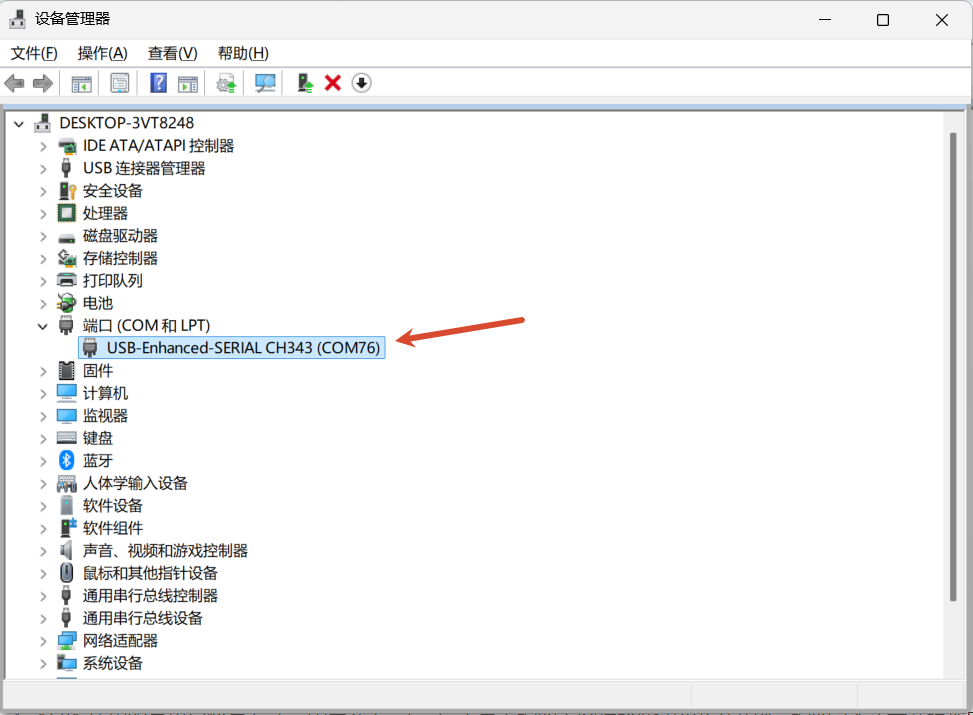Click the mouse icon beside 鼠标和其他指针设备
Screen dimensions: 973x715
pos(66,573)
